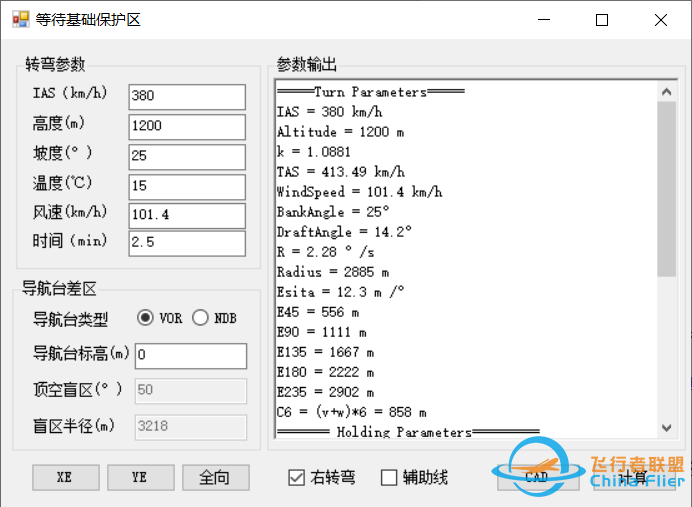Click the CAD button
Screen dimensions: 692x507
click(538, 477)
